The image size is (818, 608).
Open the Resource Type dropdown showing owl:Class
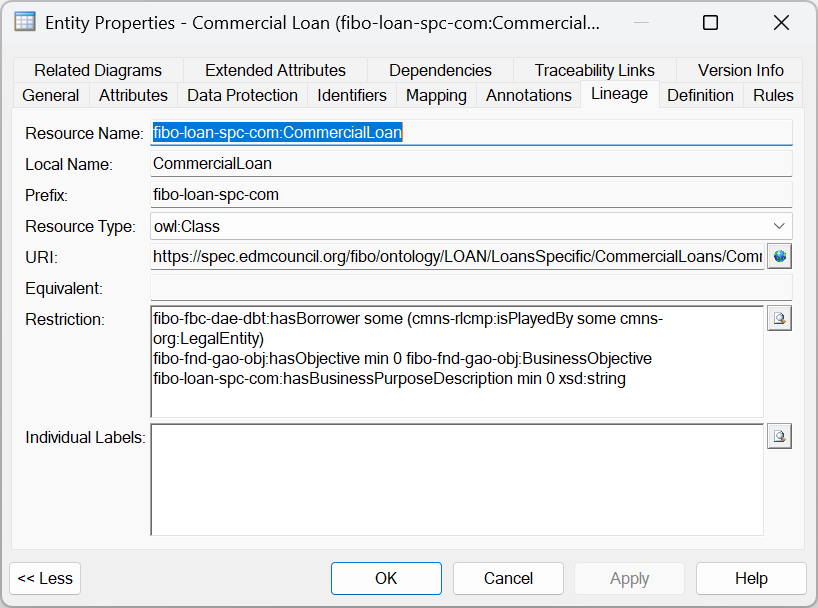point(779,226)
